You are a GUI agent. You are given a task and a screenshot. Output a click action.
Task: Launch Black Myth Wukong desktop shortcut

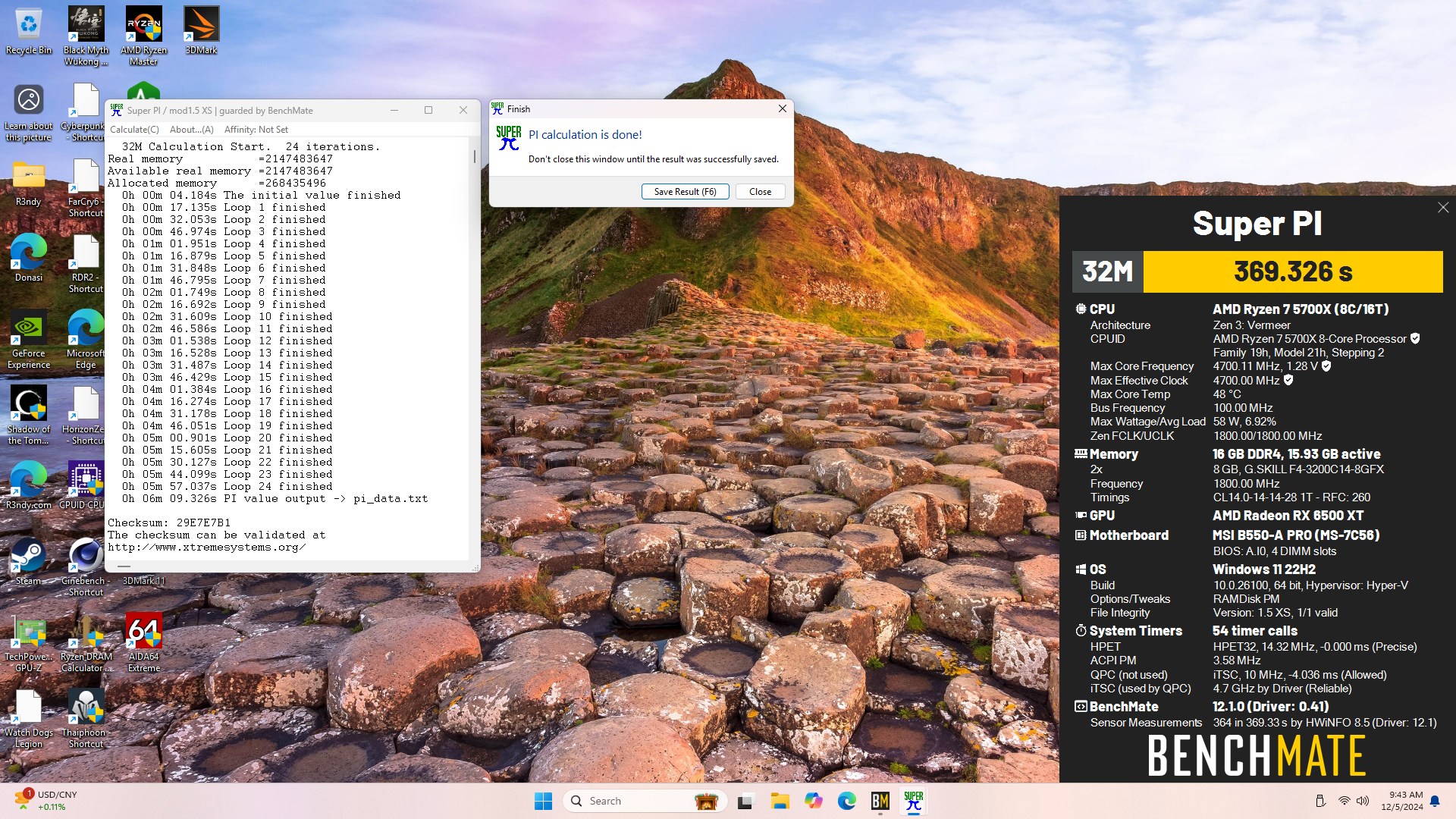pyautogui.click(x=86, y=36)
